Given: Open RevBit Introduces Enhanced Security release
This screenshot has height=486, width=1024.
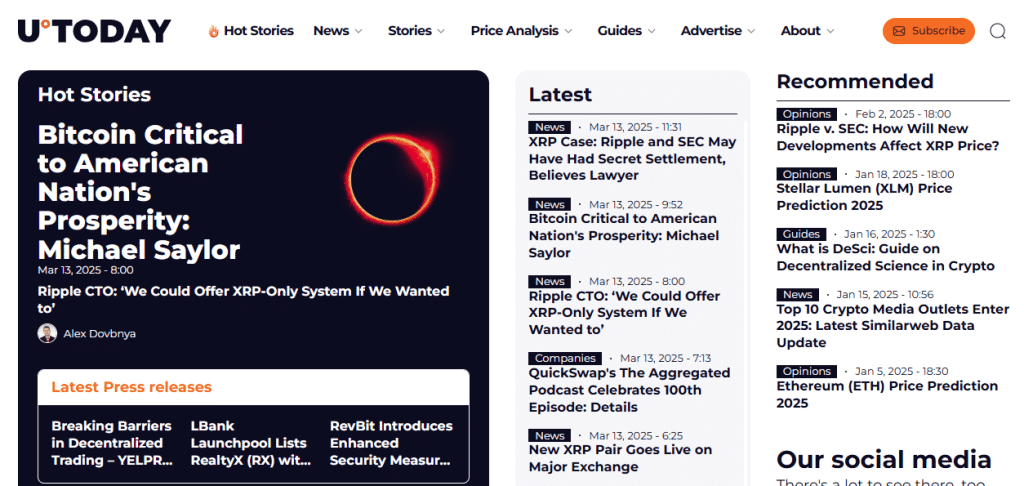Looking at the screenshot, I should [391, 443].
